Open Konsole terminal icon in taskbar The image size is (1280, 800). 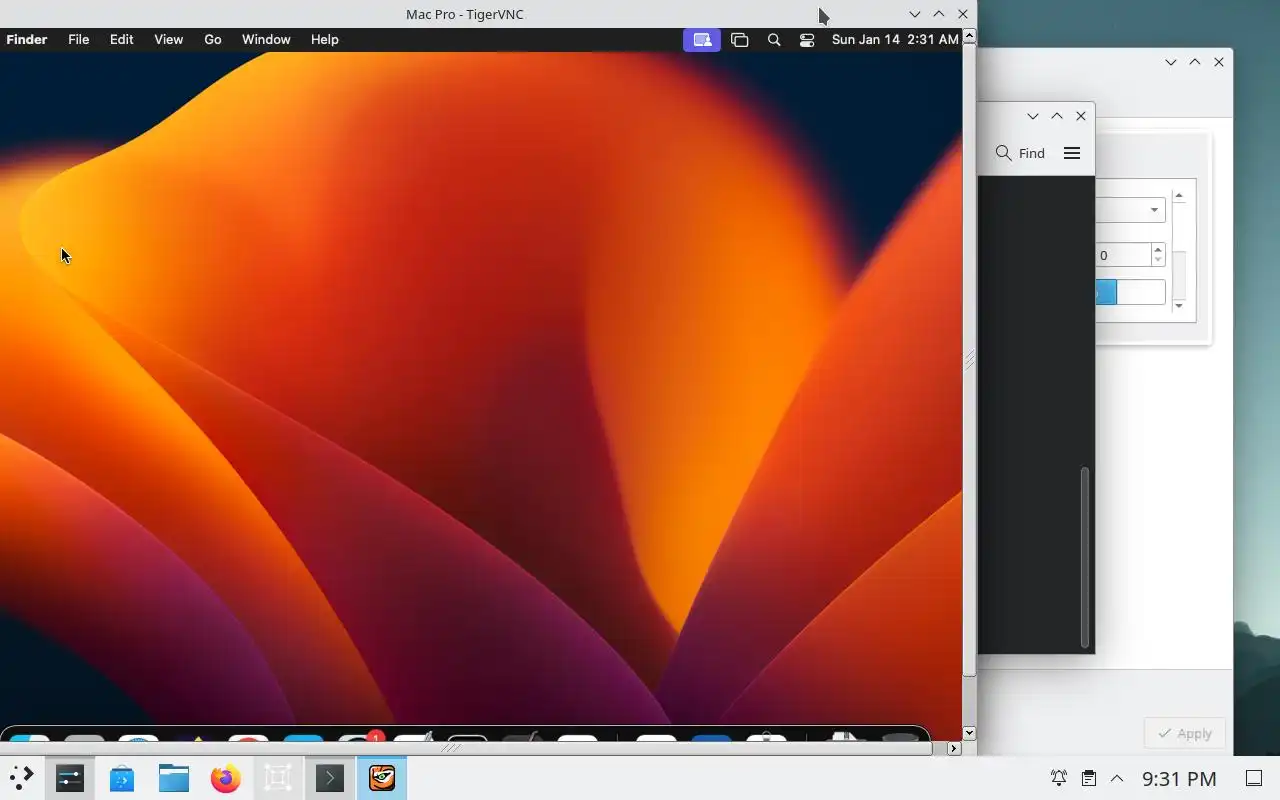click(x=330, y=778)
